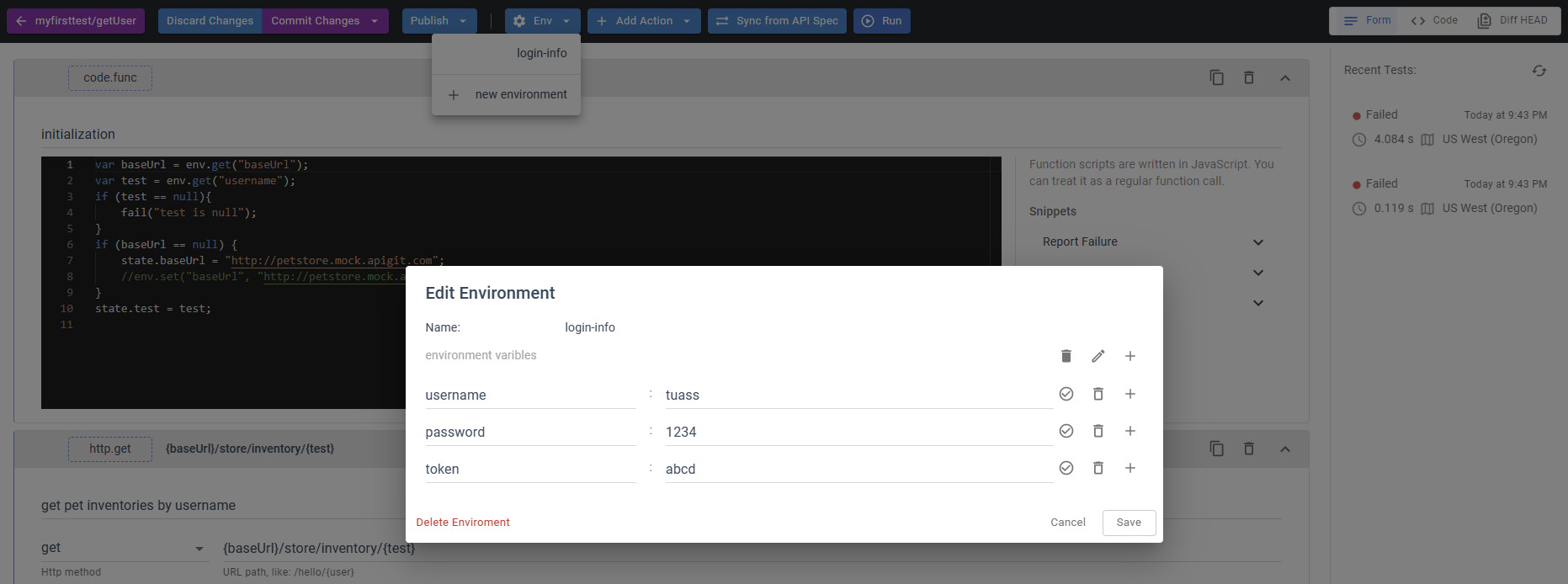Delete the username variable
Viewport: 1568px width, 584px height.
click(1098, 394)
